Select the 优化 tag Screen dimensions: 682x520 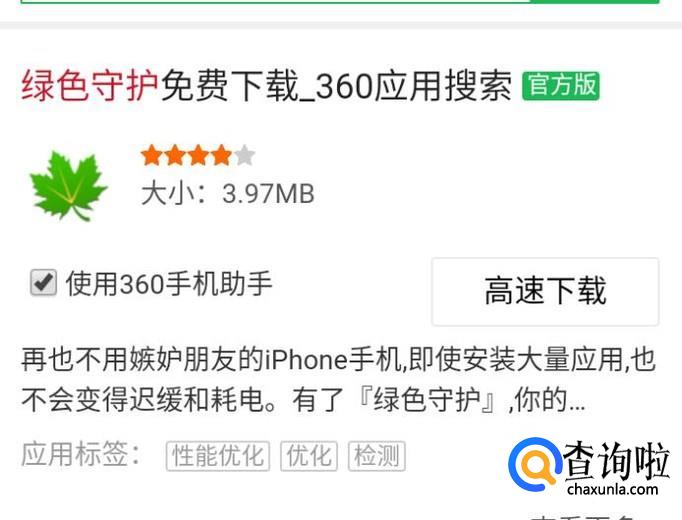coord(309,456)
